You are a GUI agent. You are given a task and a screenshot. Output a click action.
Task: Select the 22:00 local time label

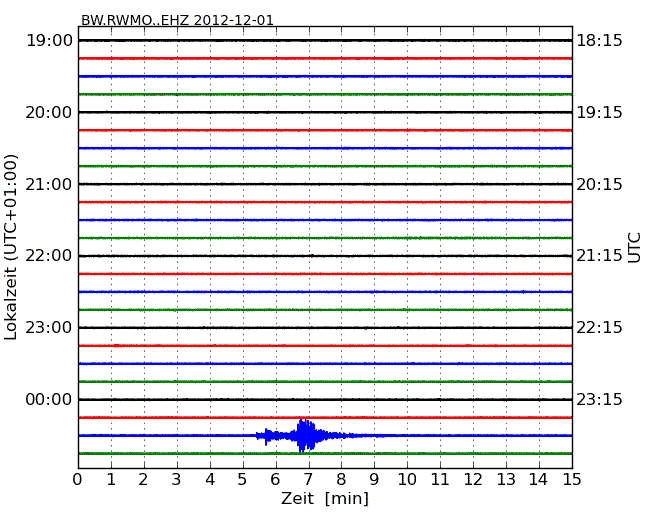(x=49, y=256)
